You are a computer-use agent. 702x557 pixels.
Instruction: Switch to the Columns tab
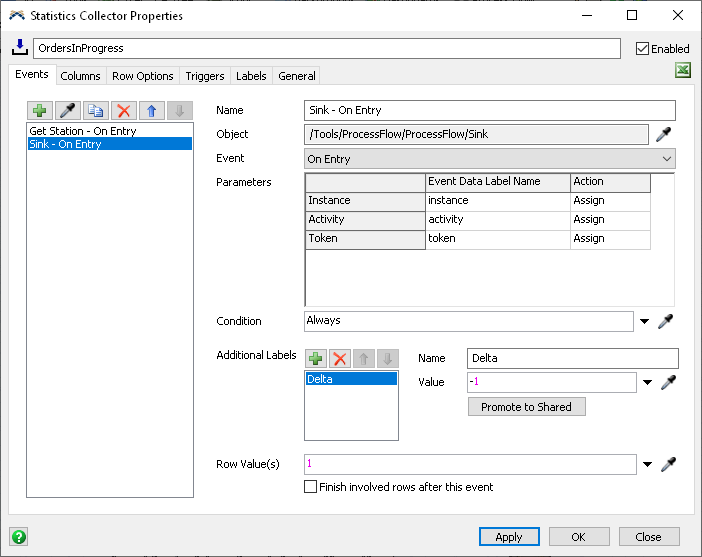pos(80,76)
